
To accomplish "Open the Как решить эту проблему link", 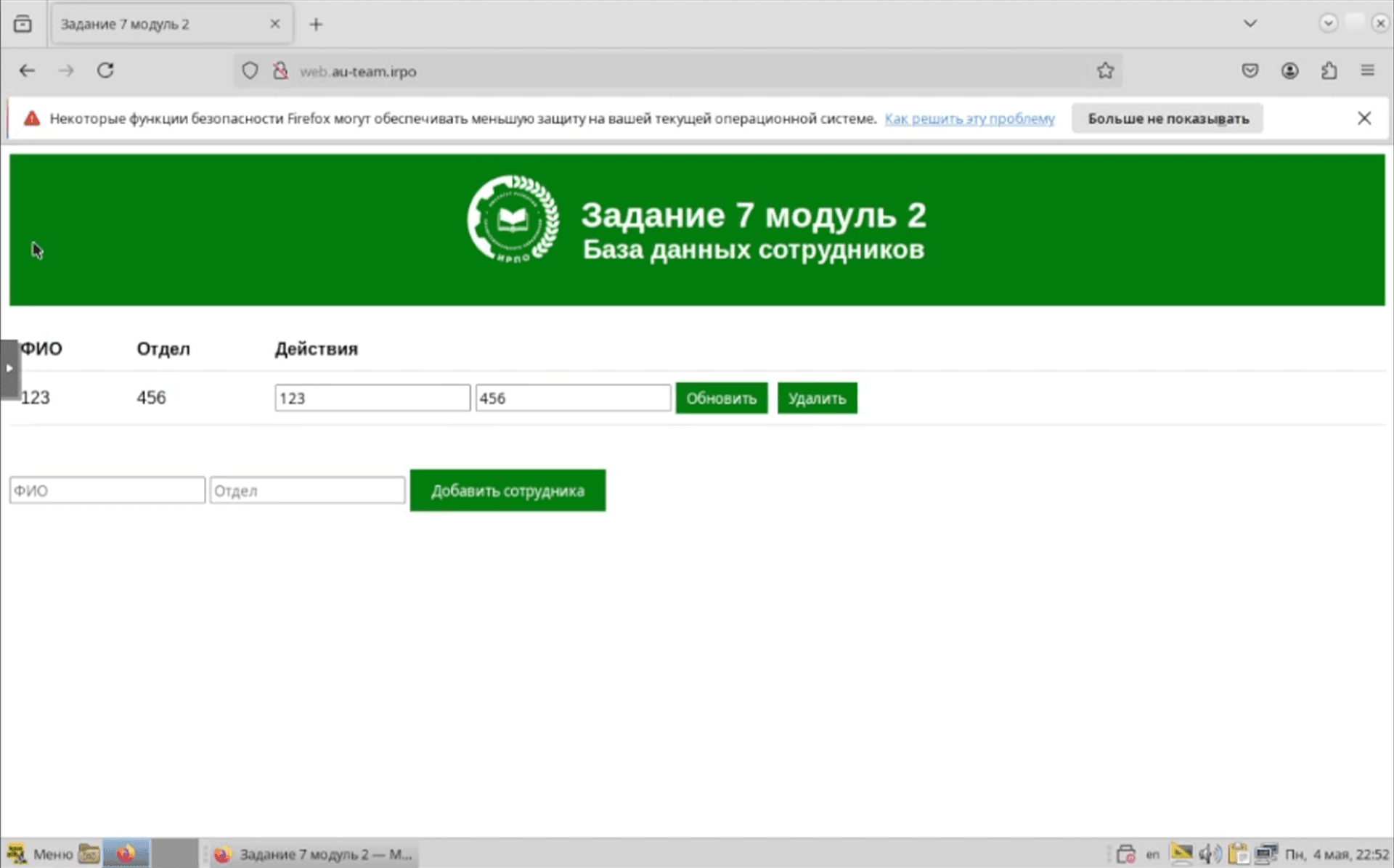I will click(969, 118).
